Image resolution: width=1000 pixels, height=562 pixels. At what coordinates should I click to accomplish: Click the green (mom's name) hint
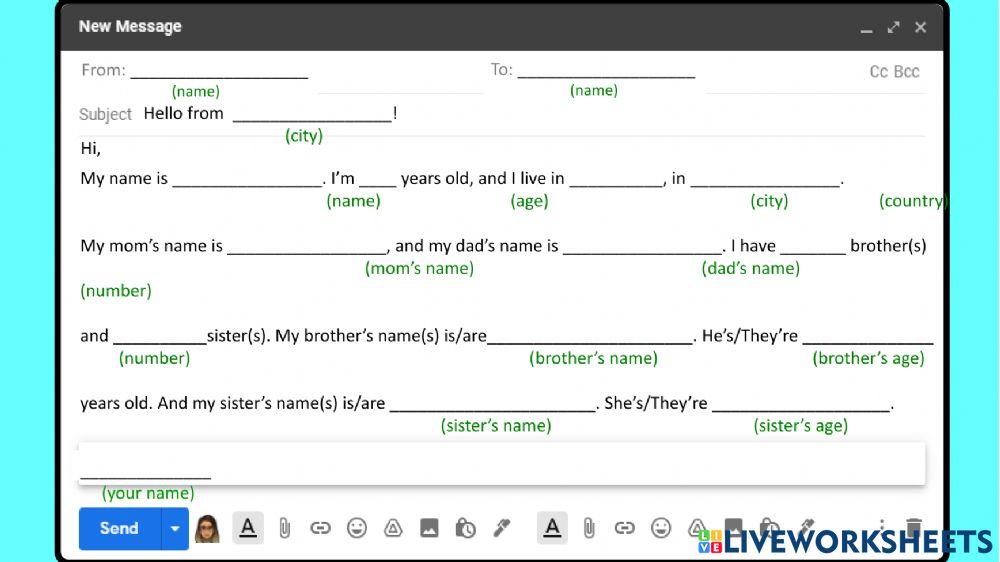(x=420, y=269)
